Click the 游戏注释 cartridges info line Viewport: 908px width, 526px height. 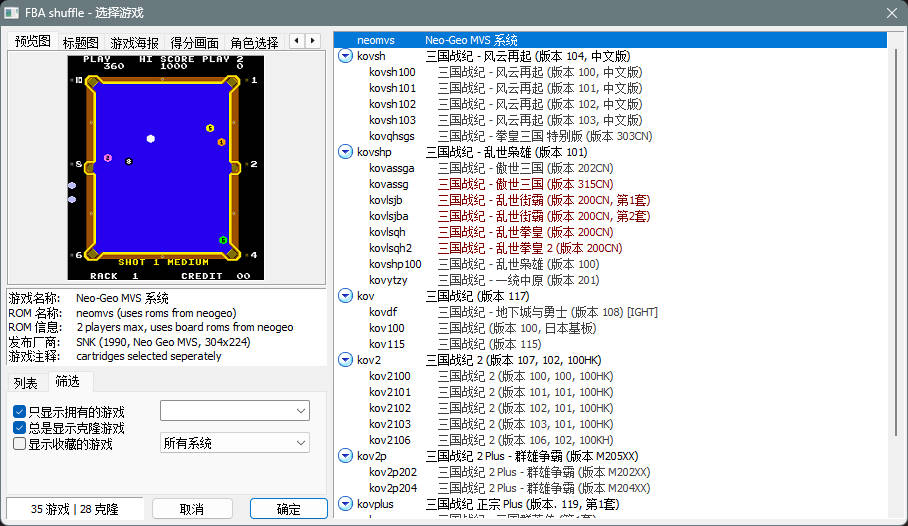(115, 356)
